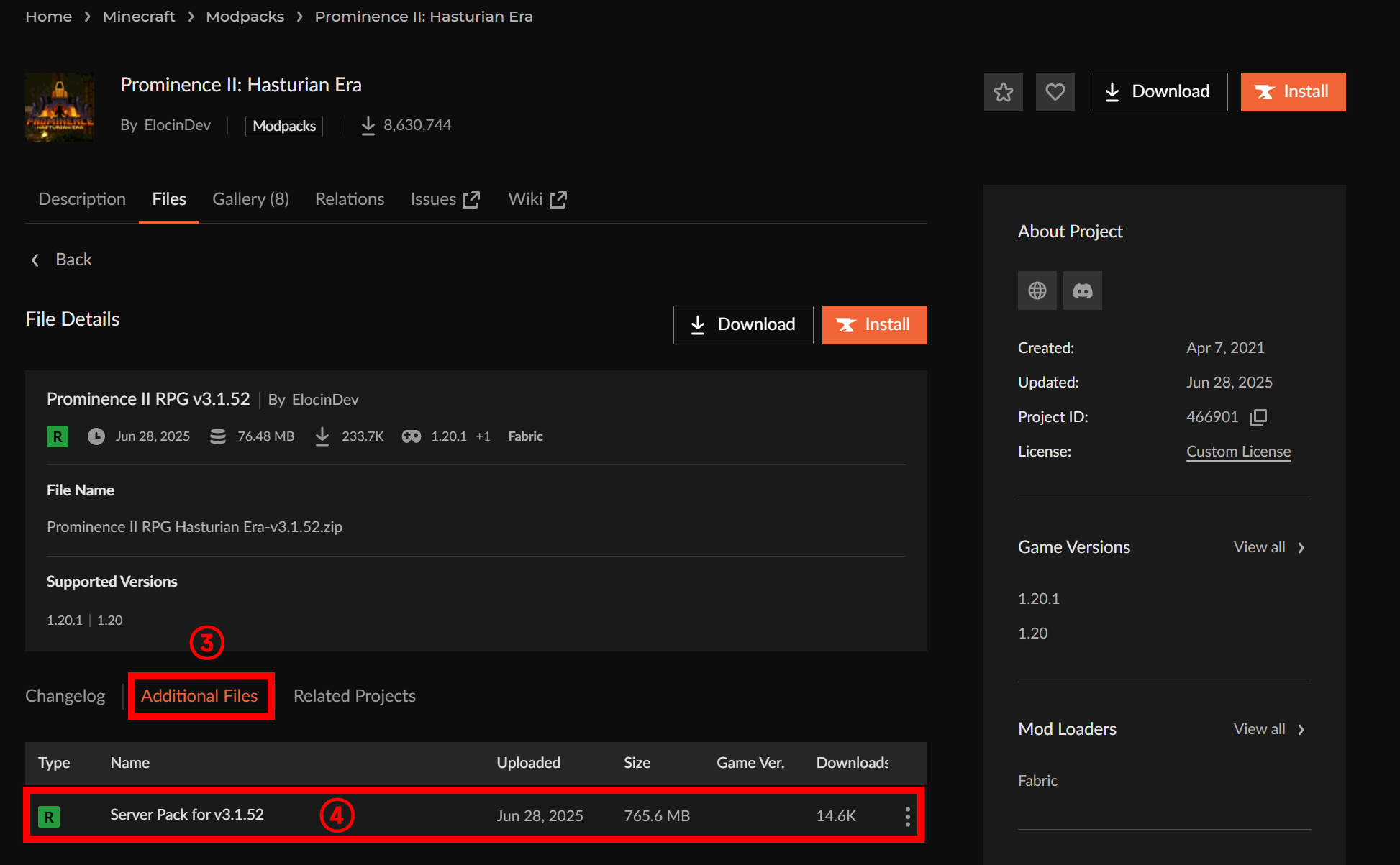Open the Wiki external link tab
1400x865 pixels.
tap(537, 199)
